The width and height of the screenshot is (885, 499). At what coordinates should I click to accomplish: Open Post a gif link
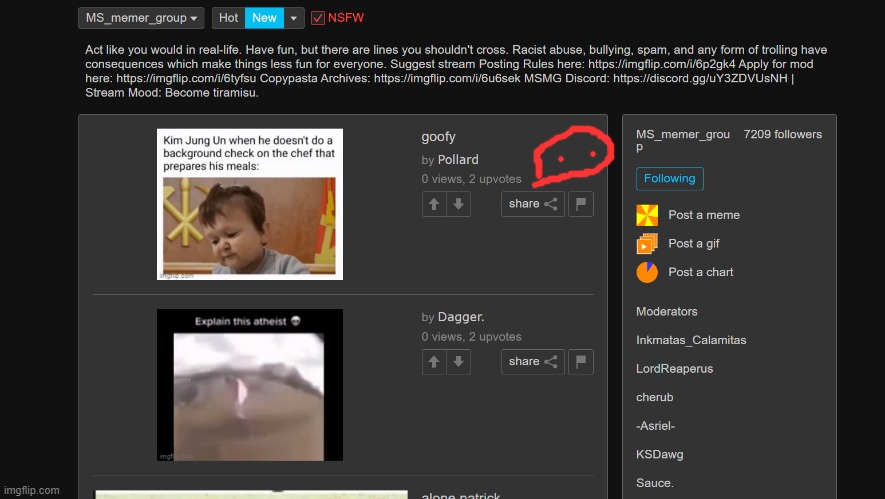[x=694, y=244]
